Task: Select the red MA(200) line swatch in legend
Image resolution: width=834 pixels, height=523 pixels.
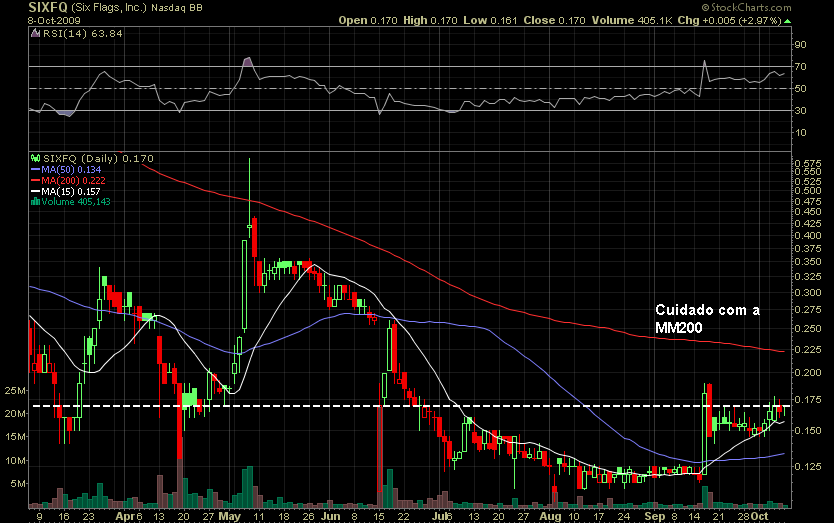Action: (36, 180)
